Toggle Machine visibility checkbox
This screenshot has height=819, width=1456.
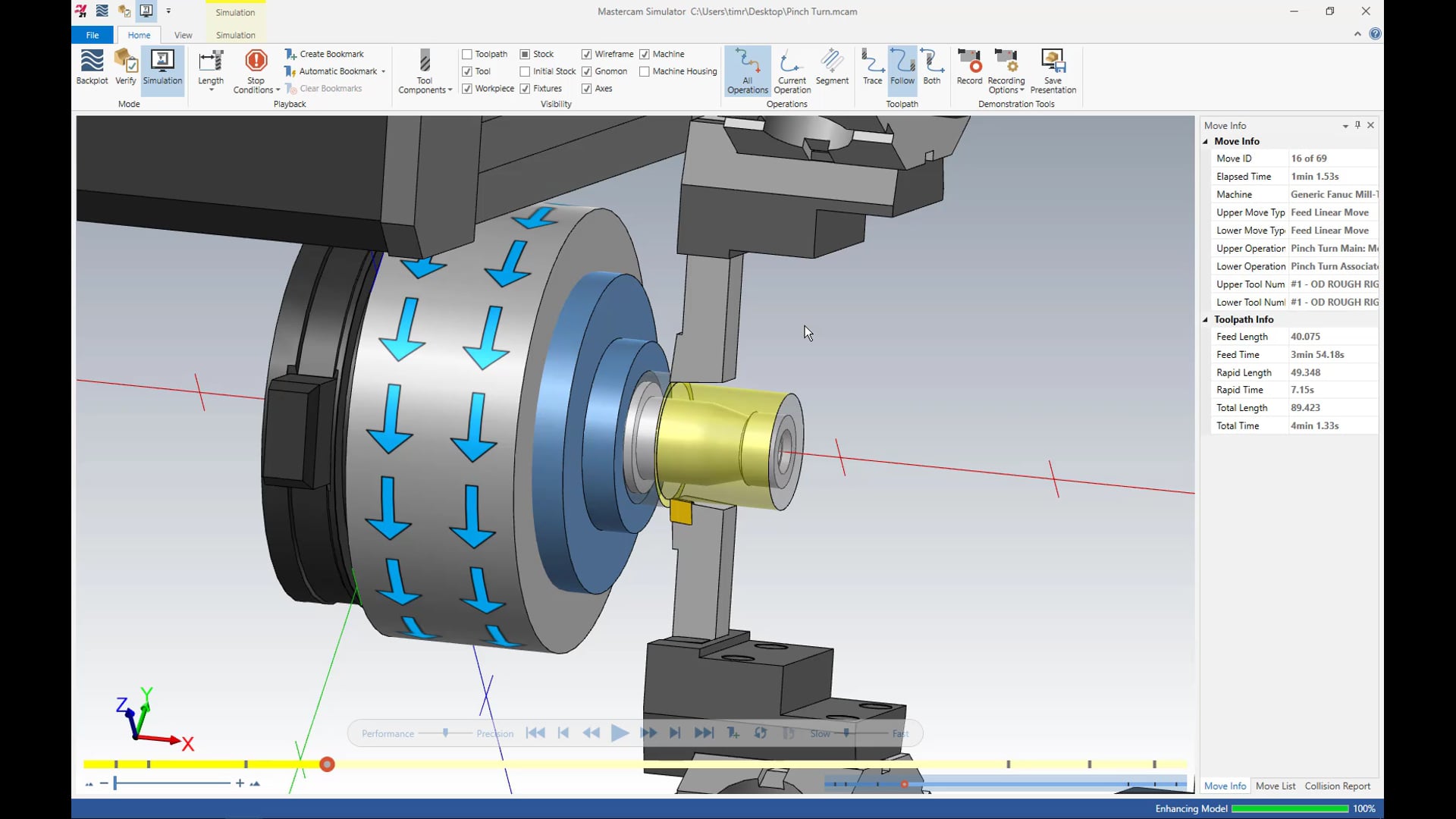pyautogui.click(x=645, y=55)
